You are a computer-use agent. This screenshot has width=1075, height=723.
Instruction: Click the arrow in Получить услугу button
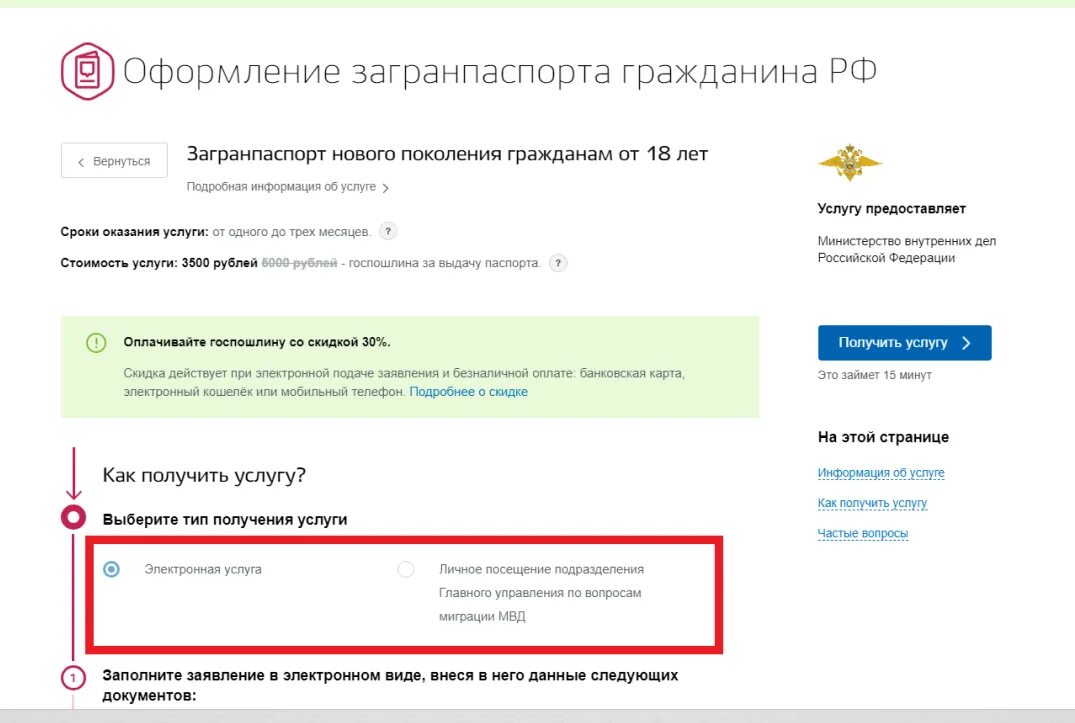point(967,343)
